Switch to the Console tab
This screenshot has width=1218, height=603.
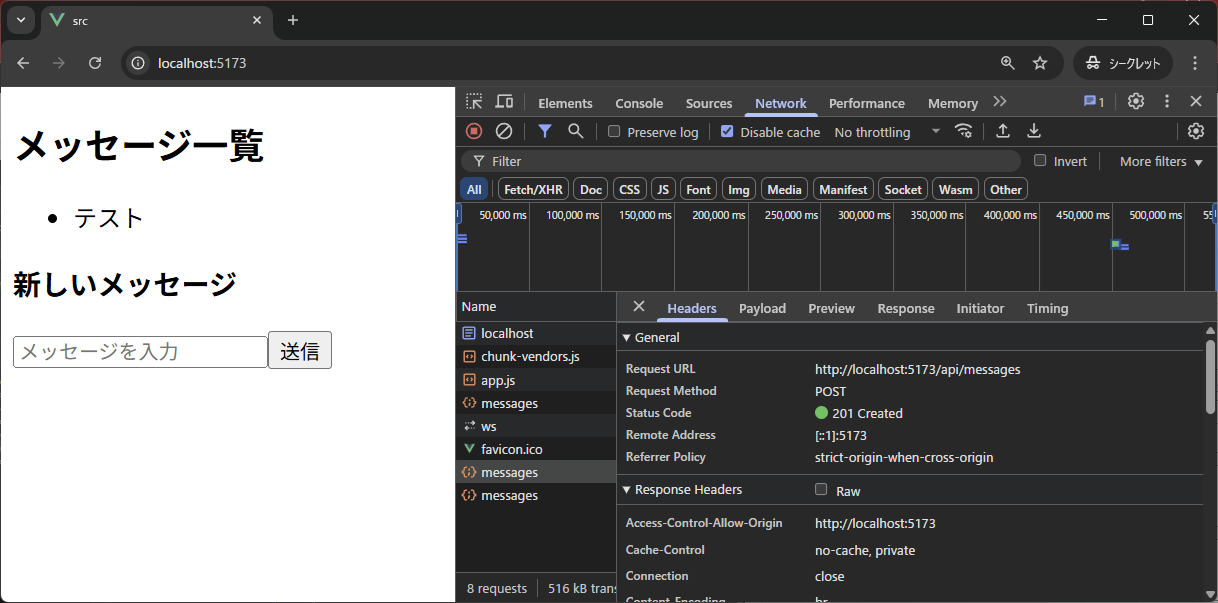coord(639,103)
